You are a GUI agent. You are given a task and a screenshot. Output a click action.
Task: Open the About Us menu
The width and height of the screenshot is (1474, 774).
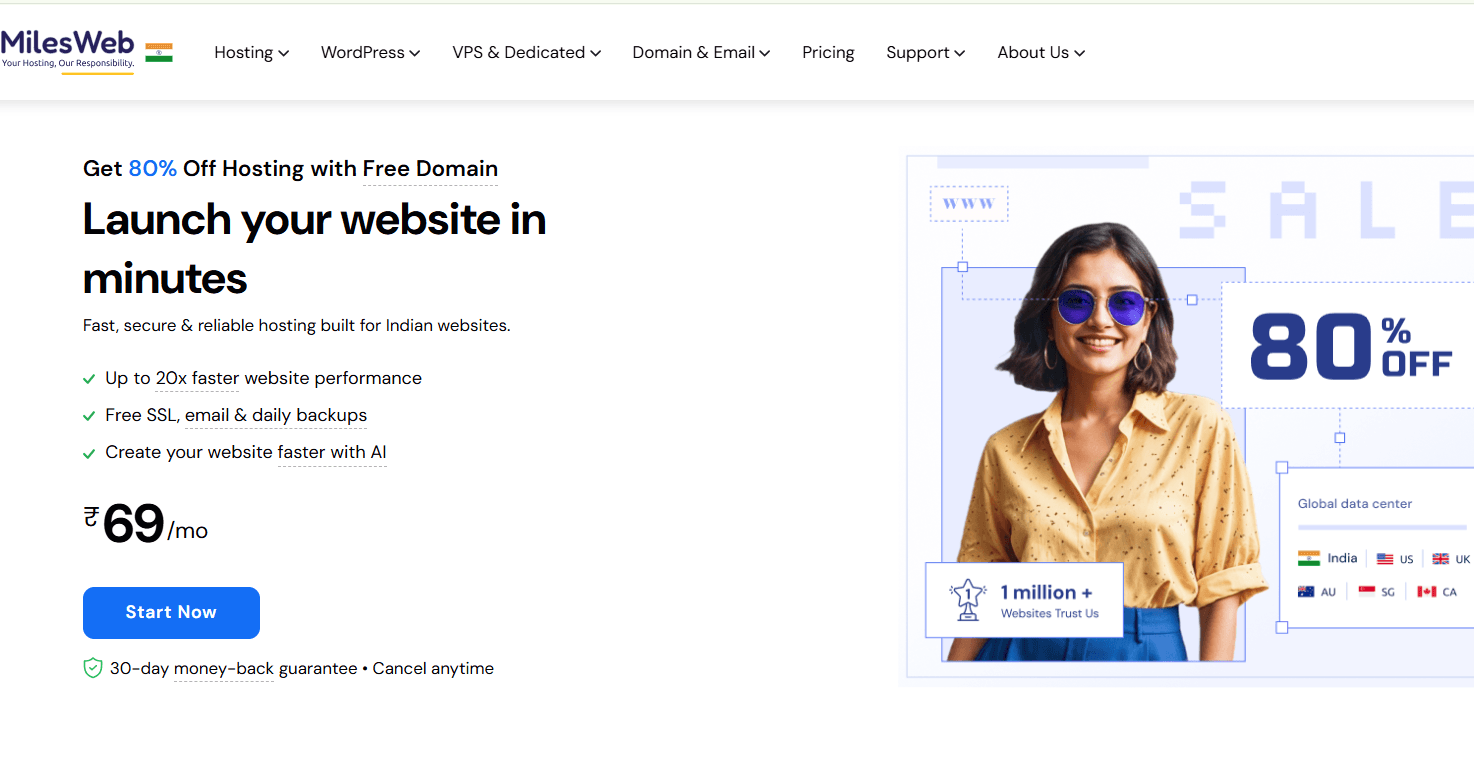[1041, 53]
